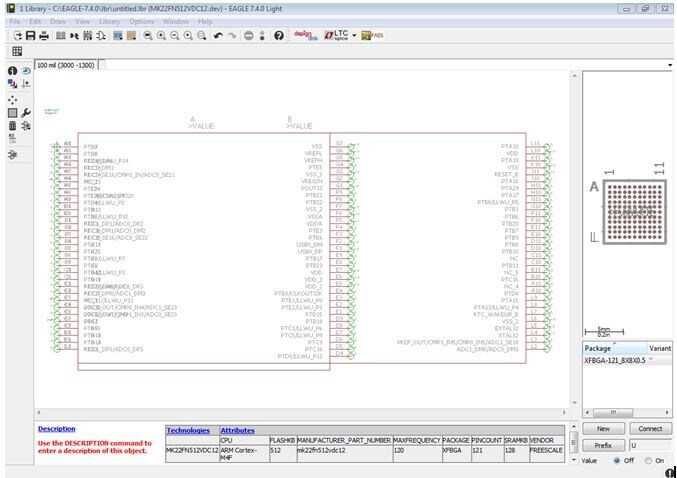Viewport: 677px width, 478px height.
Task: Open the Library menu
Action: pos(109,21)
